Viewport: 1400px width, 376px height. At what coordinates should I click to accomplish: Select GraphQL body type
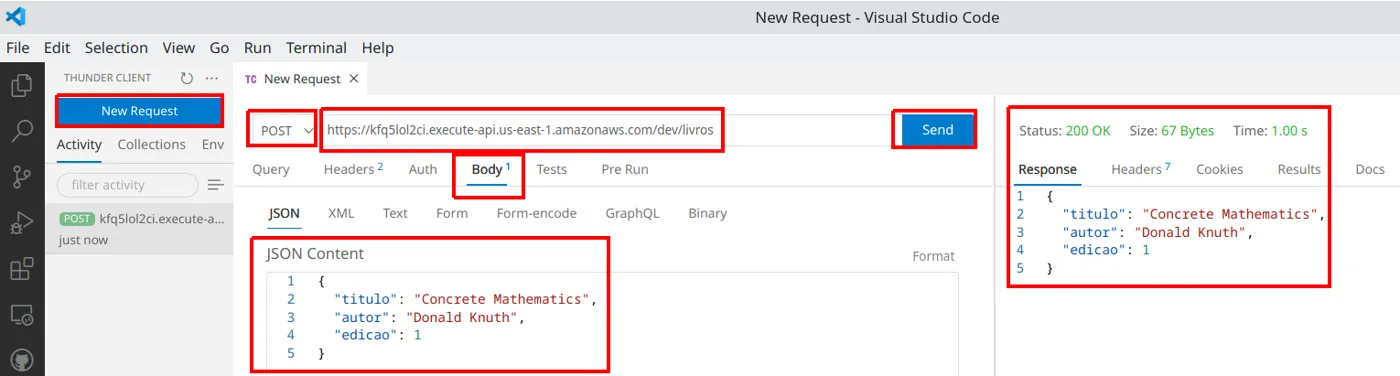click(x=632, y=213)
